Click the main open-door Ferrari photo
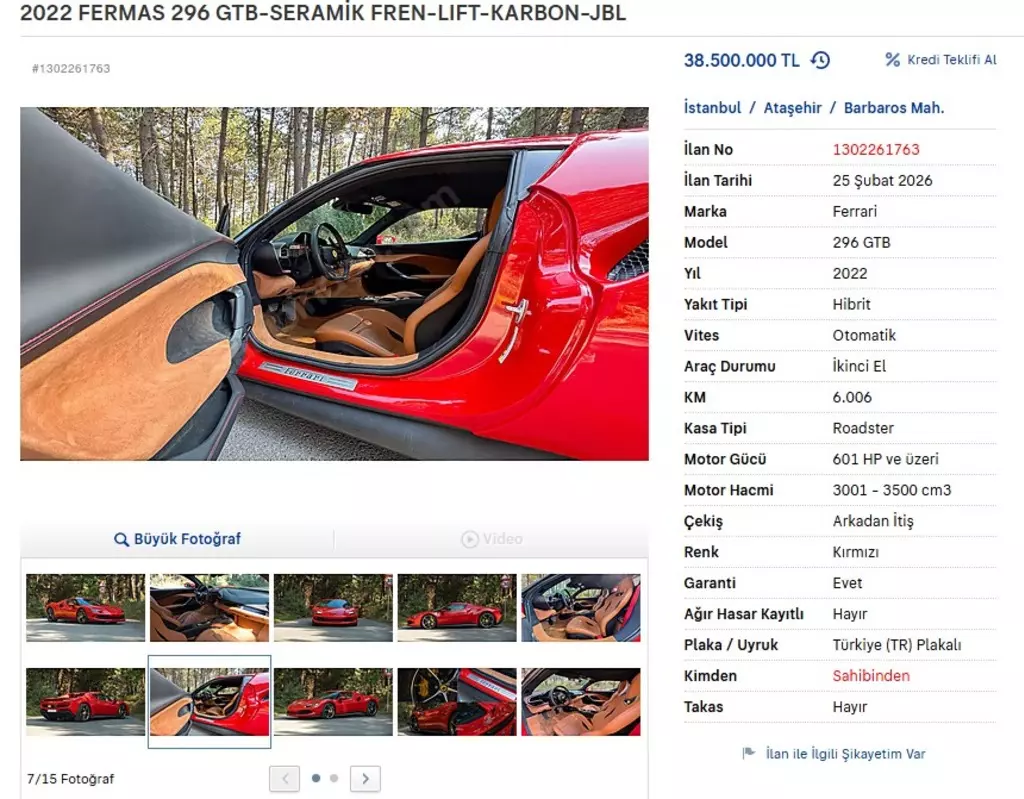1024x799 pixels. click(x=334, y=284)
